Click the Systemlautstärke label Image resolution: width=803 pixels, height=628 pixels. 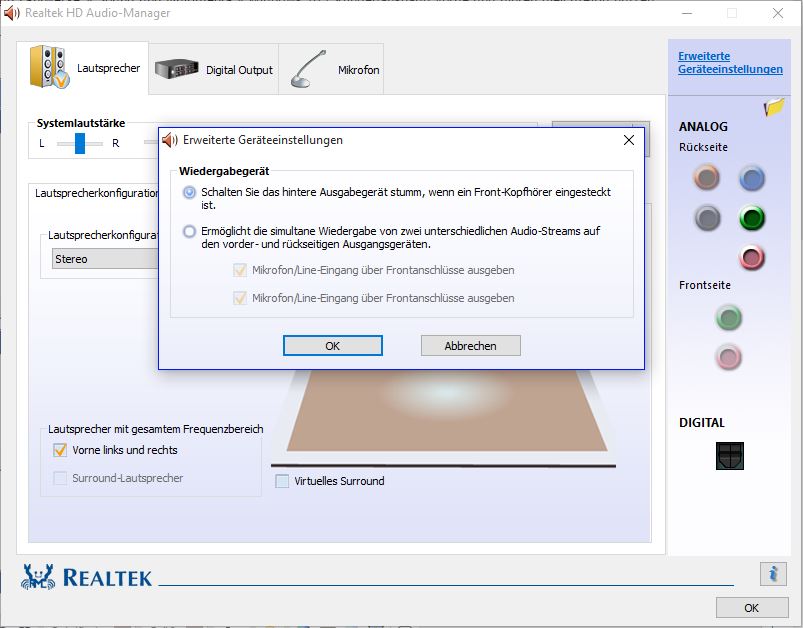point(81,123)
